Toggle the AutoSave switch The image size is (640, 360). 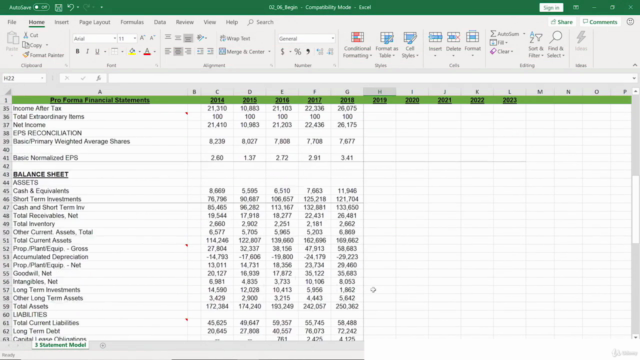coord(41,7)
